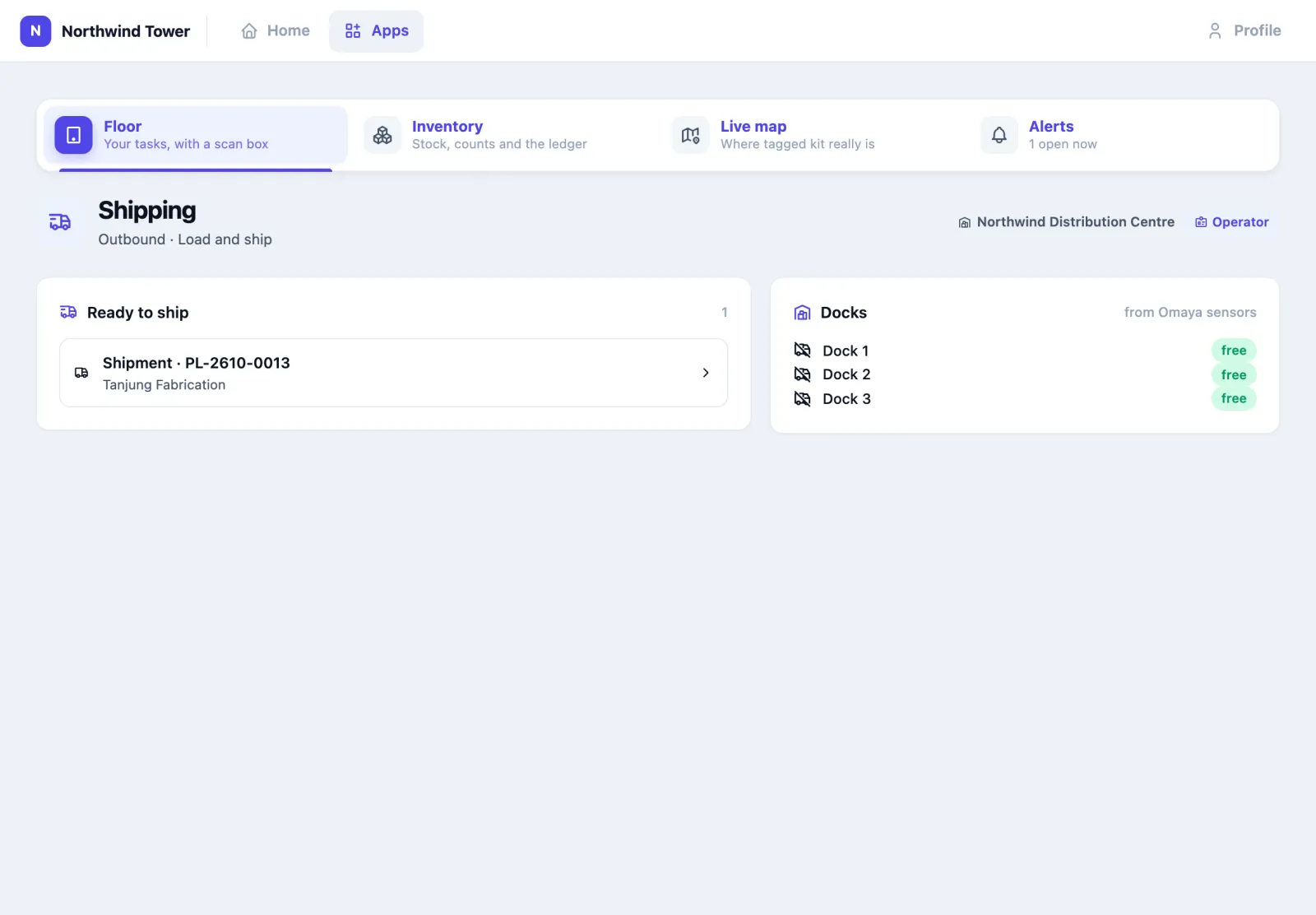
Task: Click 'from Omaya sensors' label
Action: [1190, 313]
